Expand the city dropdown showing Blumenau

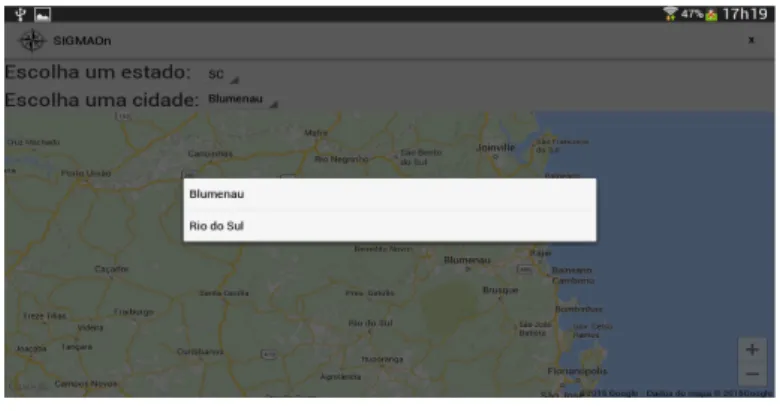point(243,100)
